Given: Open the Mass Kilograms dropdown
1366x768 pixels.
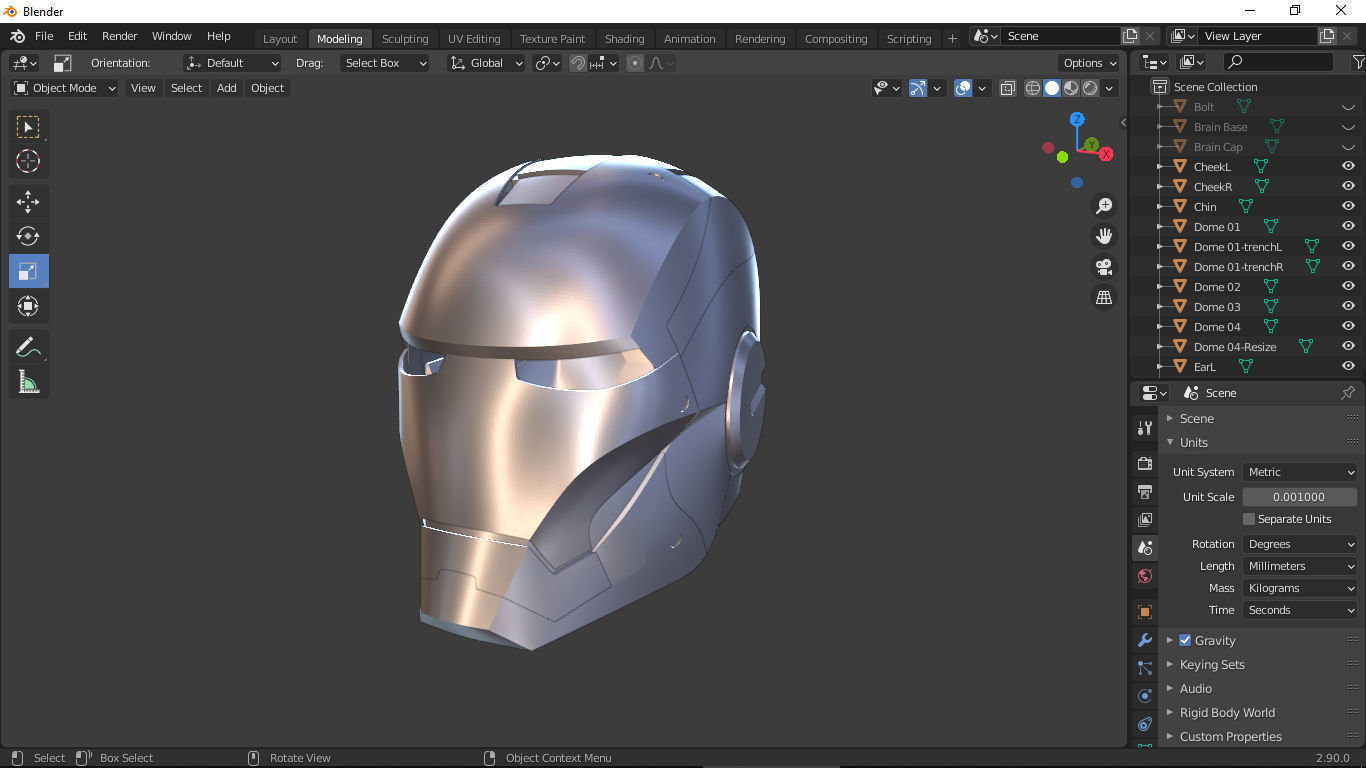Looking at the screenshot, I should [1300, 588].
